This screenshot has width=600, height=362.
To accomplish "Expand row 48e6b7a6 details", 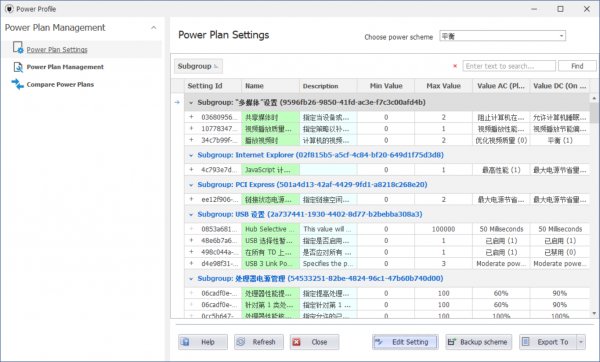I will (191, 240).
